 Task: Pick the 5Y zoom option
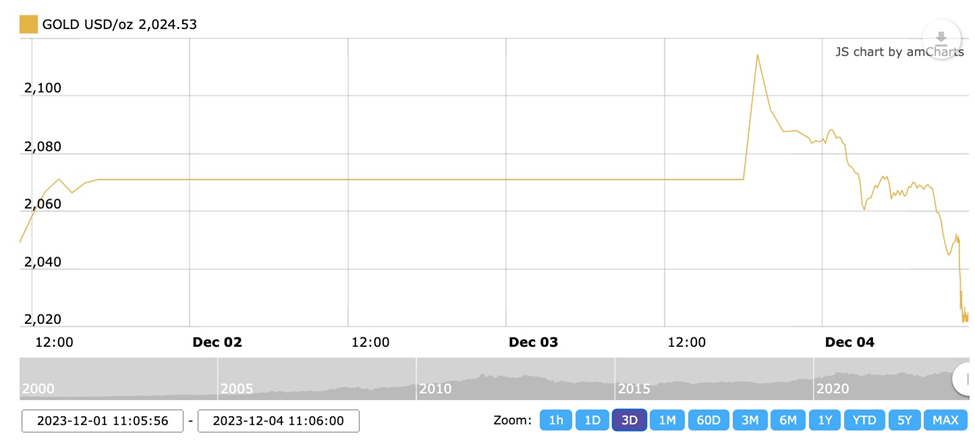(904, 420)
